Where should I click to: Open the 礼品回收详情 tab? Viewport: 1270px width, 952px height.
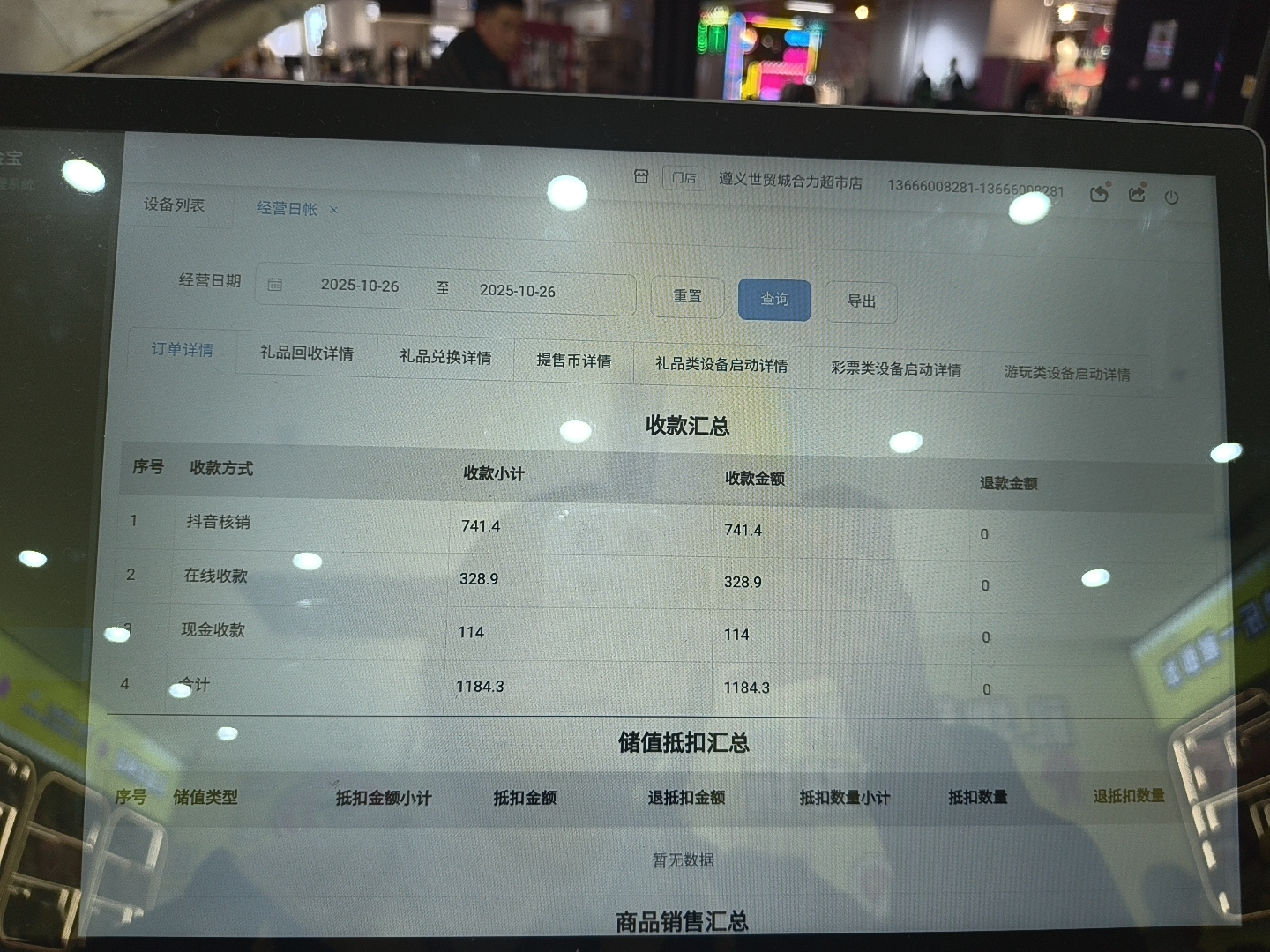pyautogui.click(x=306, y=353)
